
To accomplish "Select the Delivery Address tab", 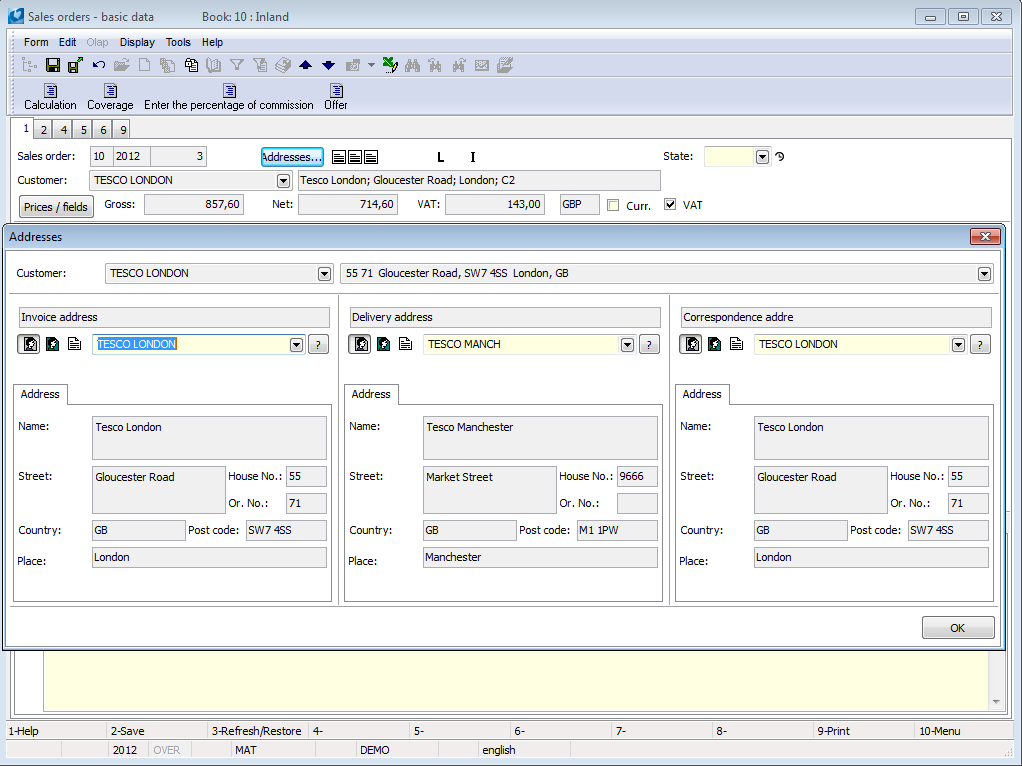I will (371, 394).
